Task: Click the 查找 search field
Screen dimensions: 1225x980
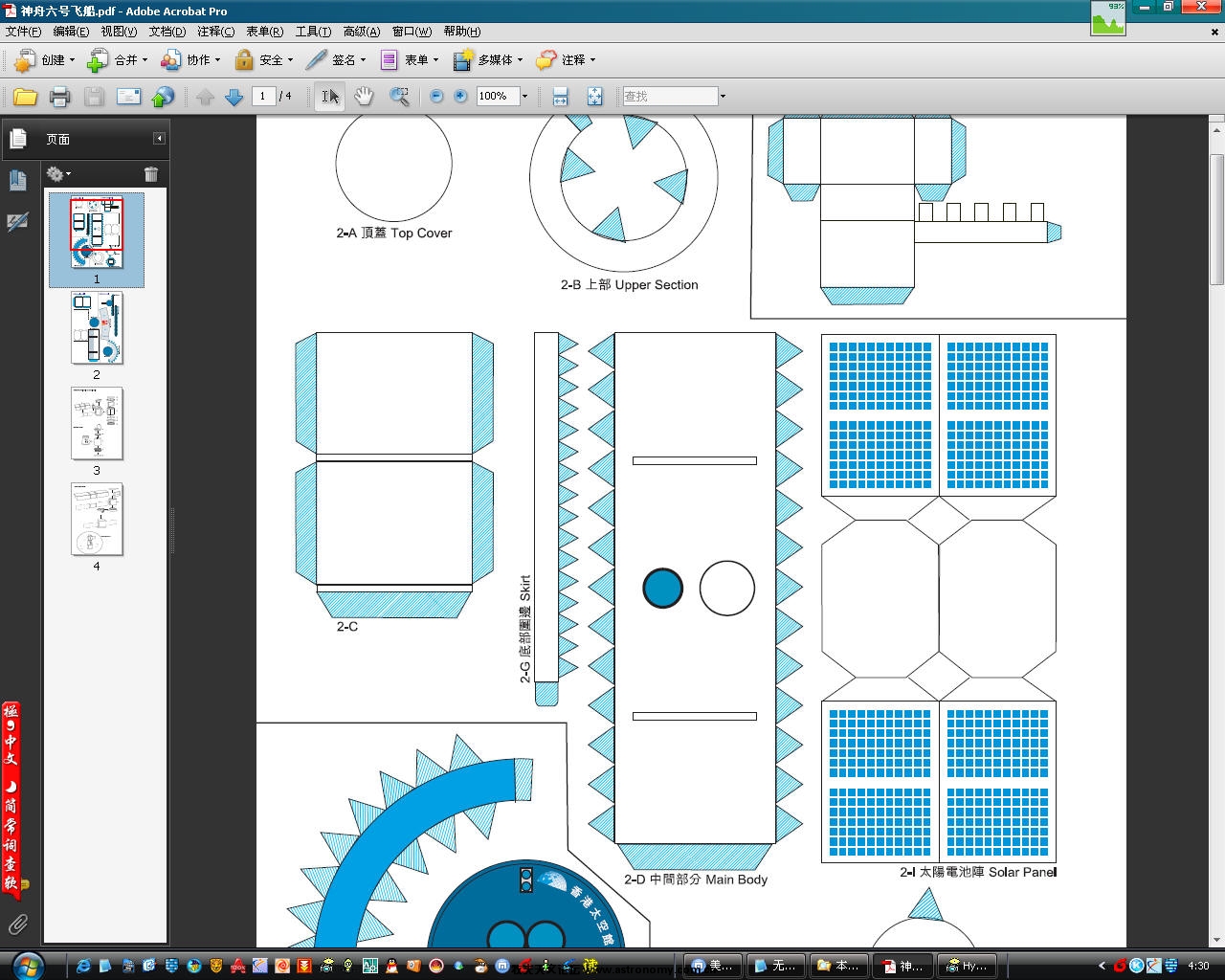Action: coord(669,96)
